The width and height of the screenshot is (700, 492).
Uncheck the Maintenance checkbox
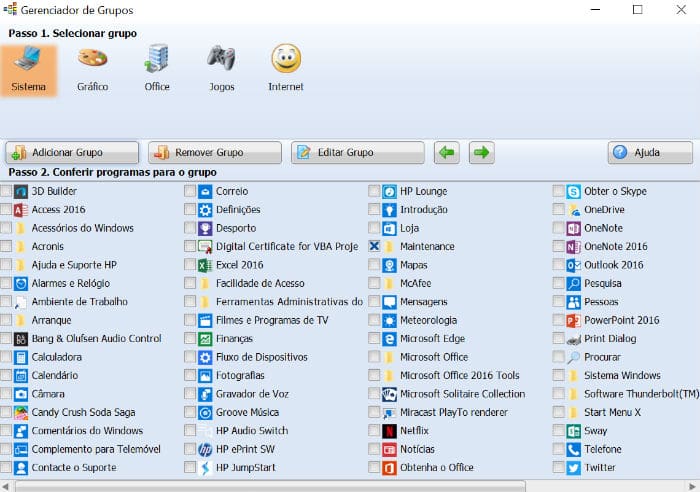point(374,246)
